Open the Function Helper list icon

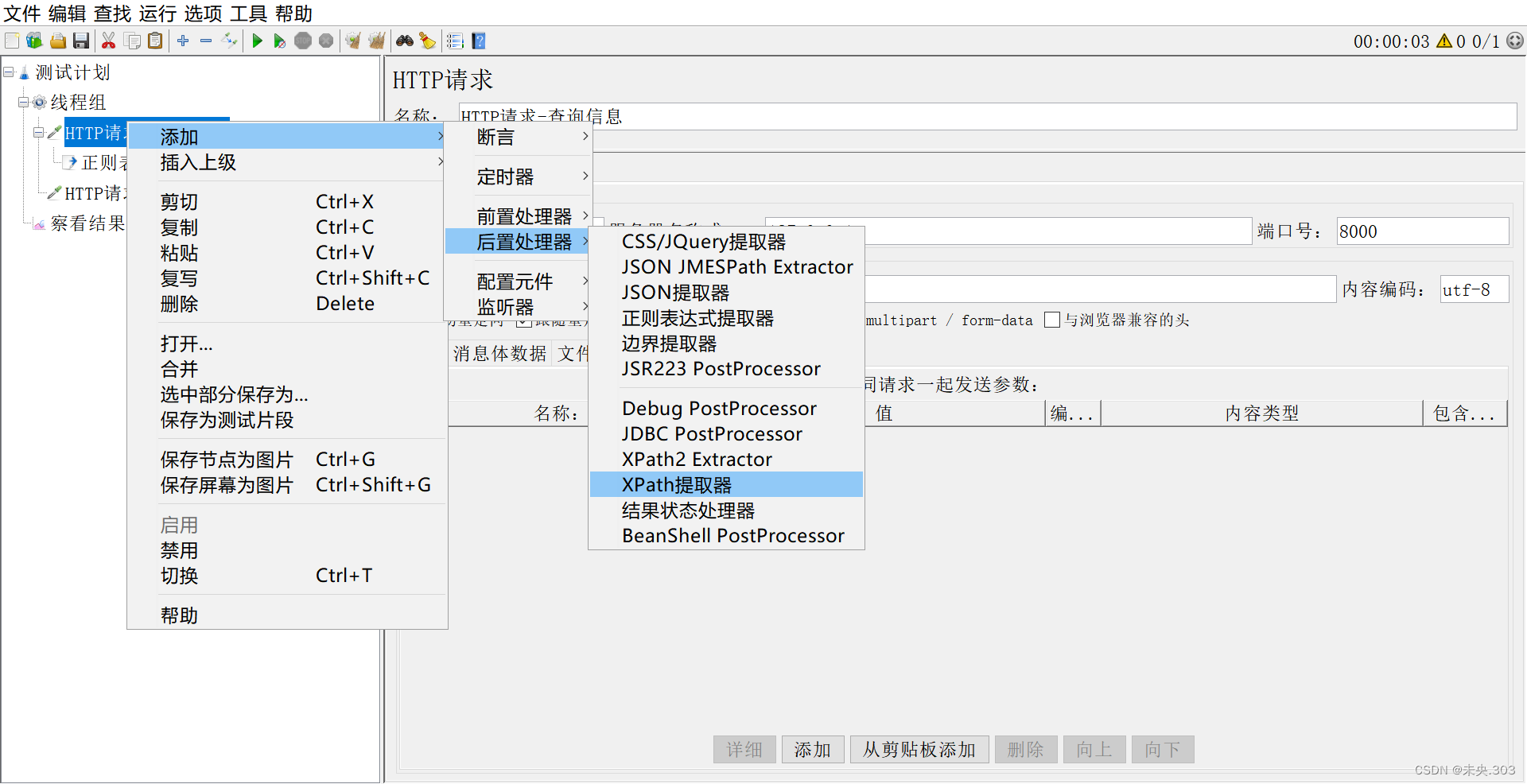pyautogui.click(x=455, y=41)
